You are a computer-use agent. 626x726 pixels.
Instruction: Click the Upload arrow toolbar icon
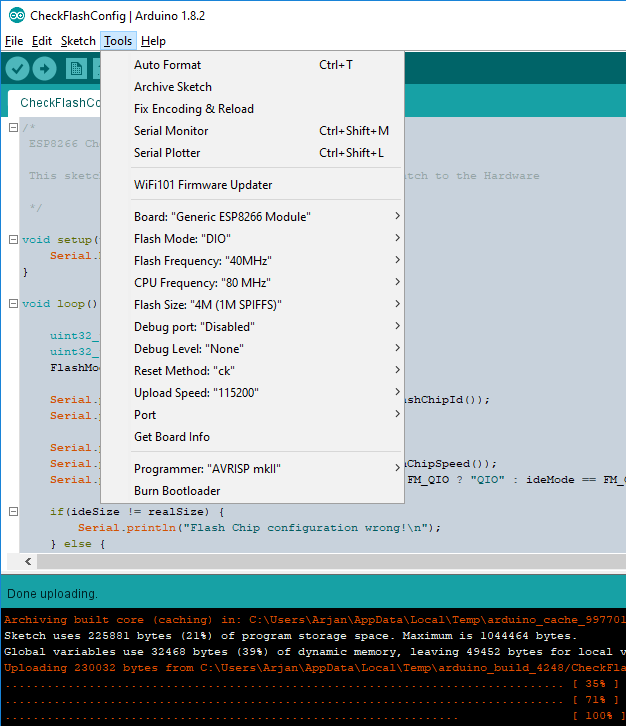[45, 69]
